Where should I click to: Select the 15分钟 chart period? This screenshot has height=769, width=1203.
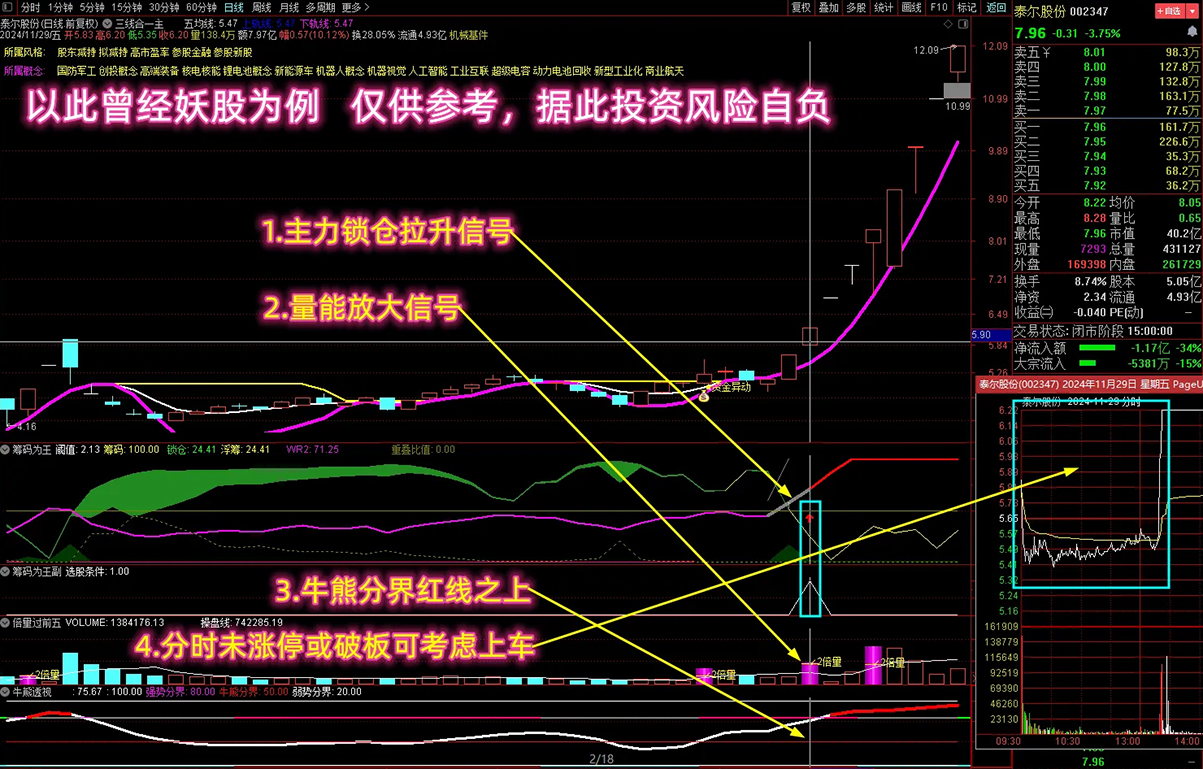[127, 7]
